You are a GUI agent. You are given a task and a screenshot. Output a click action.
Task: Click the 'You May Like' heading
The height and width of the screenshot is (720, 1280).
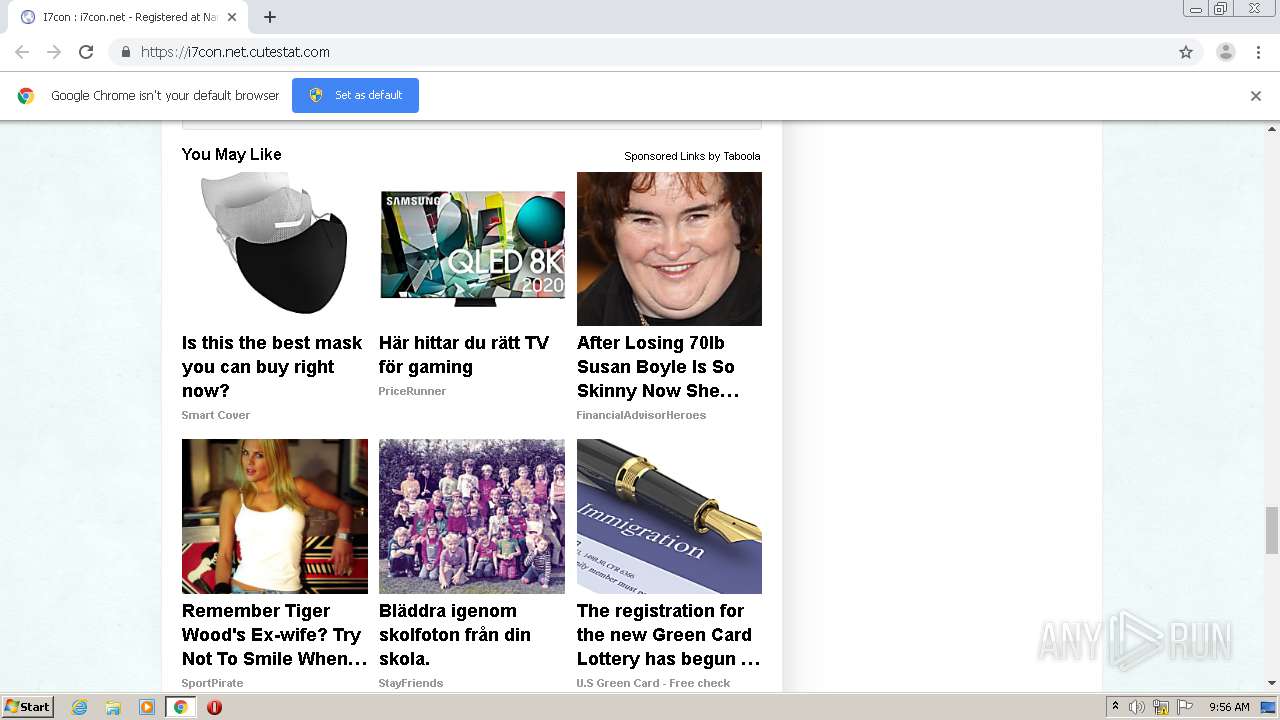pos(231,154)
